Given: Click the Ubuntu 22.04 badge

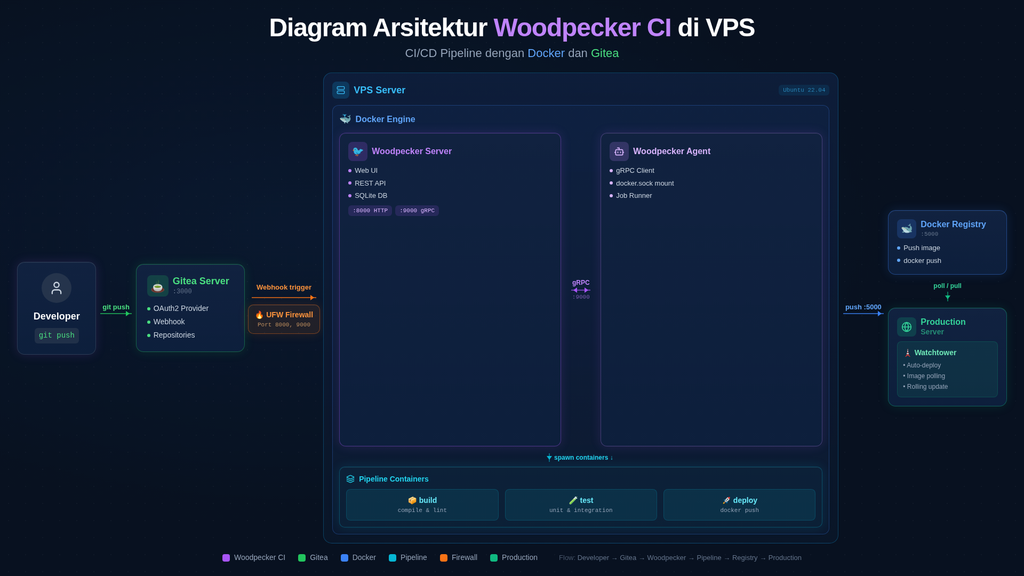Looking at the screenshot, I should click(x=803, y=90).
